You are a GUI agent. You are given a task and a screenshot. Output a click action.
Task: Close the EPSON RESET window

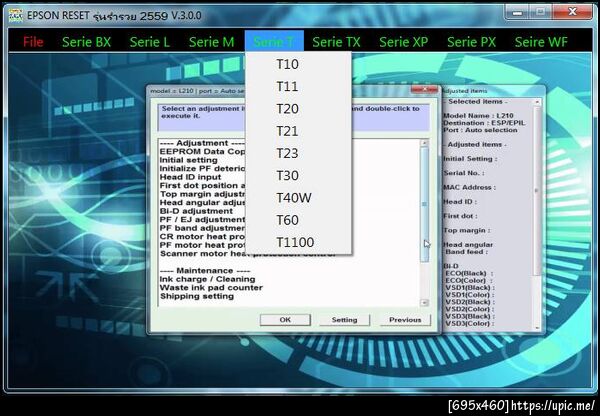[x=572, y=12]
